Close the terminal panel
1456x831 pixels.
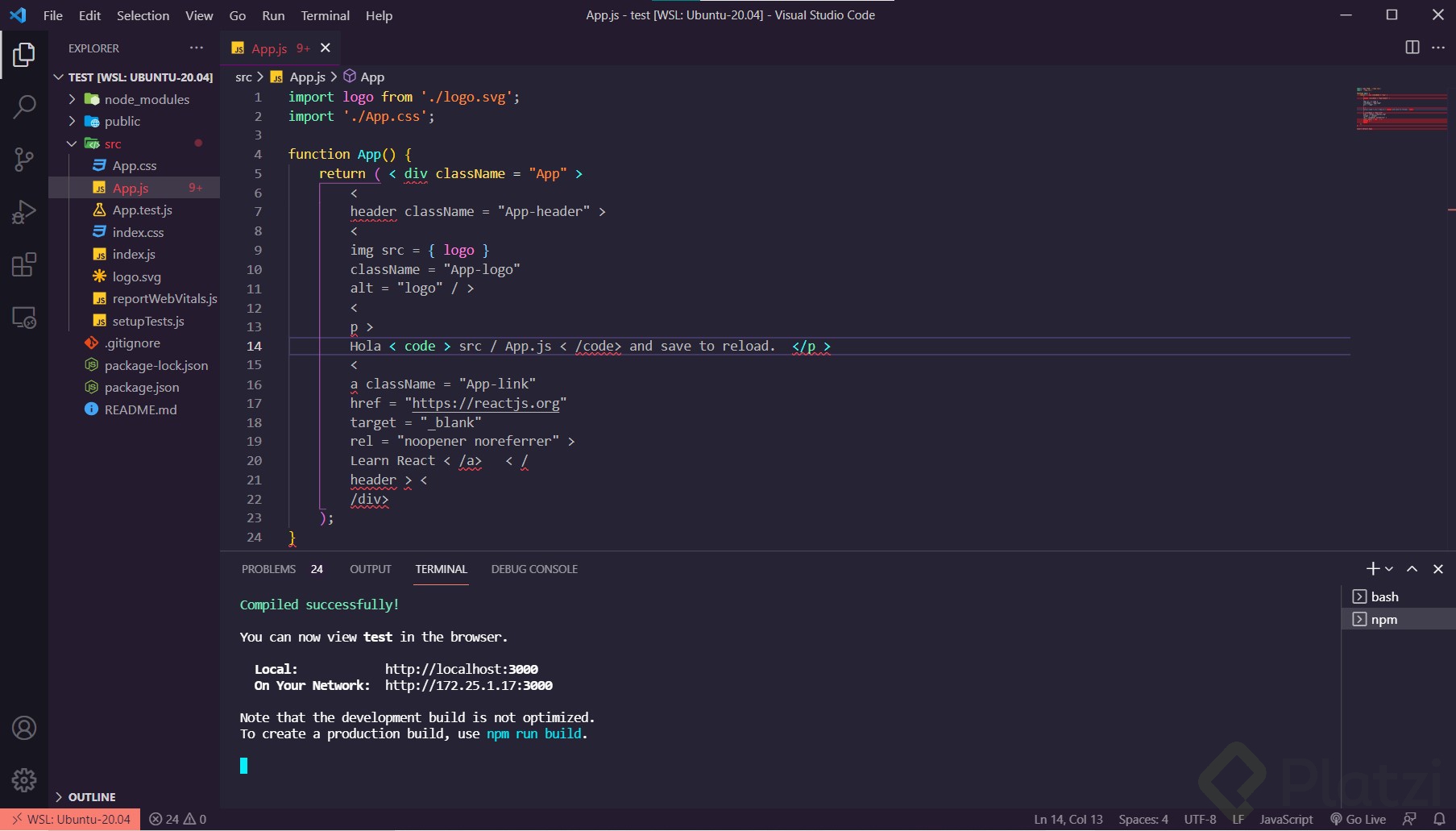pos(1438,569)
